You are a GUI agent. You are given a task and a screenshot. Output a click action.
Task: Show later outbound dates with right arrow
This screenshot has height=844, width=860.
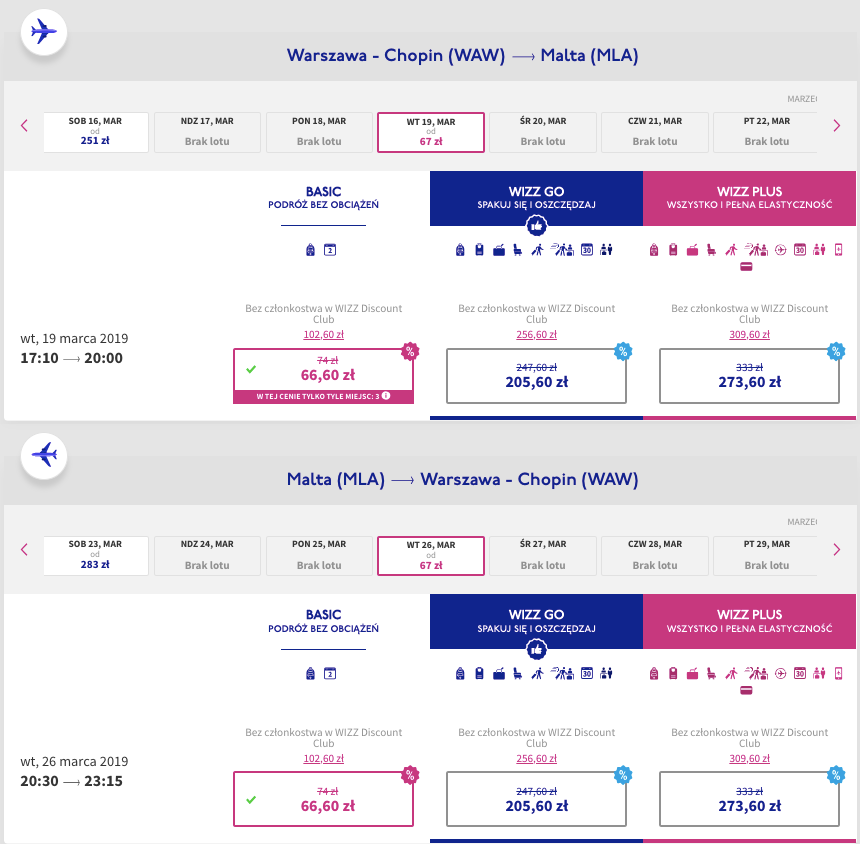pos(836,126)
